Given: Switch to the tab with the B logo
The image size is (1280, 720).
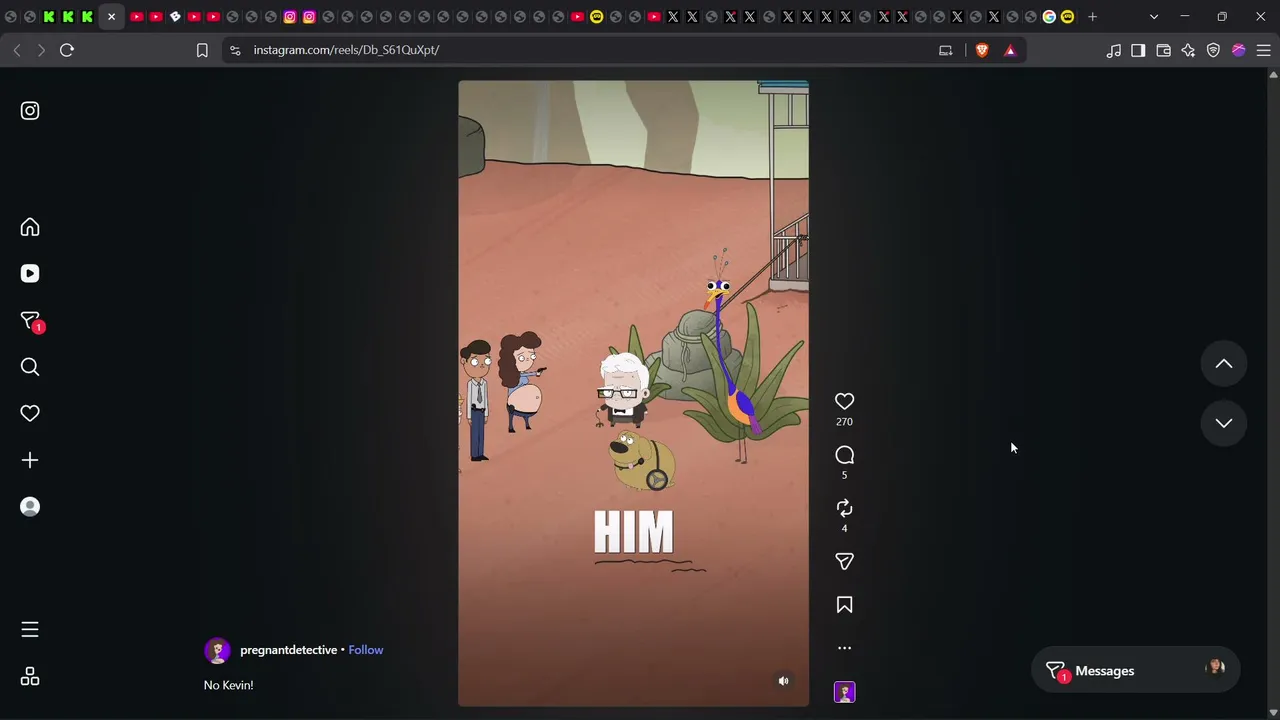Looking at the screenshot, I should coord(175,17).
